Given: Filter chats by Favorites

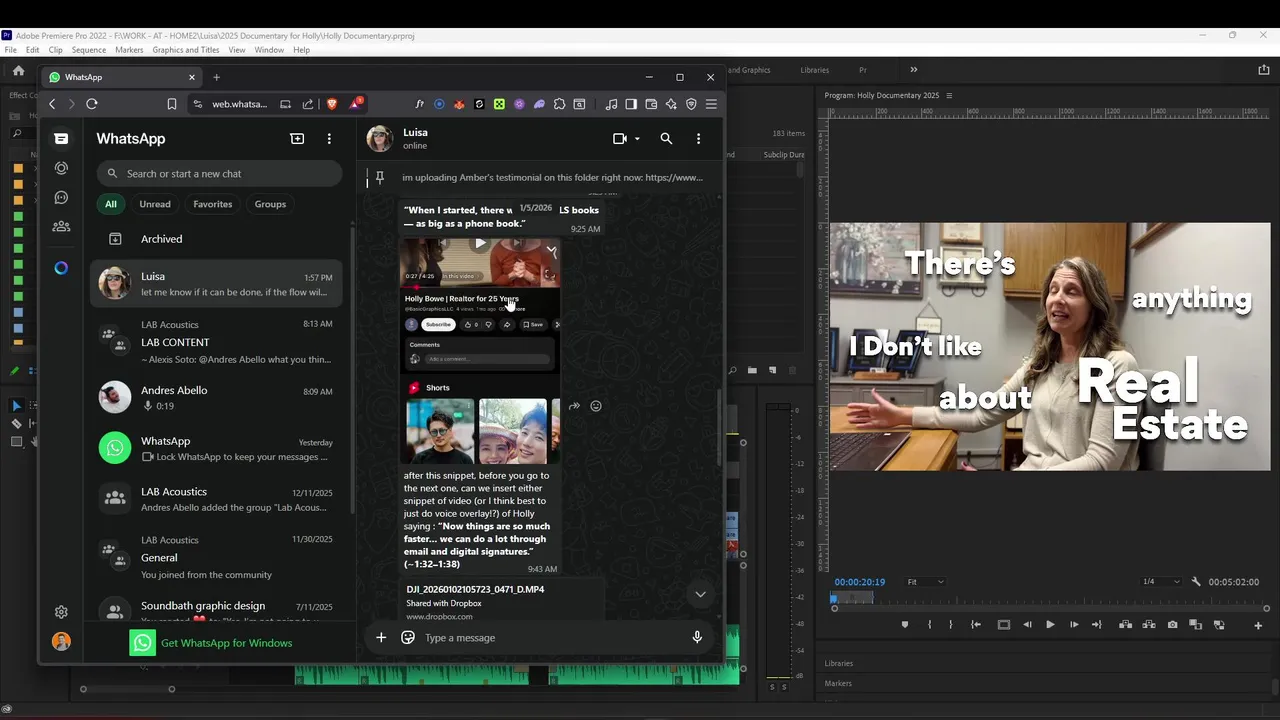Looking at the screenshot, I should click(x=213, y=204).
